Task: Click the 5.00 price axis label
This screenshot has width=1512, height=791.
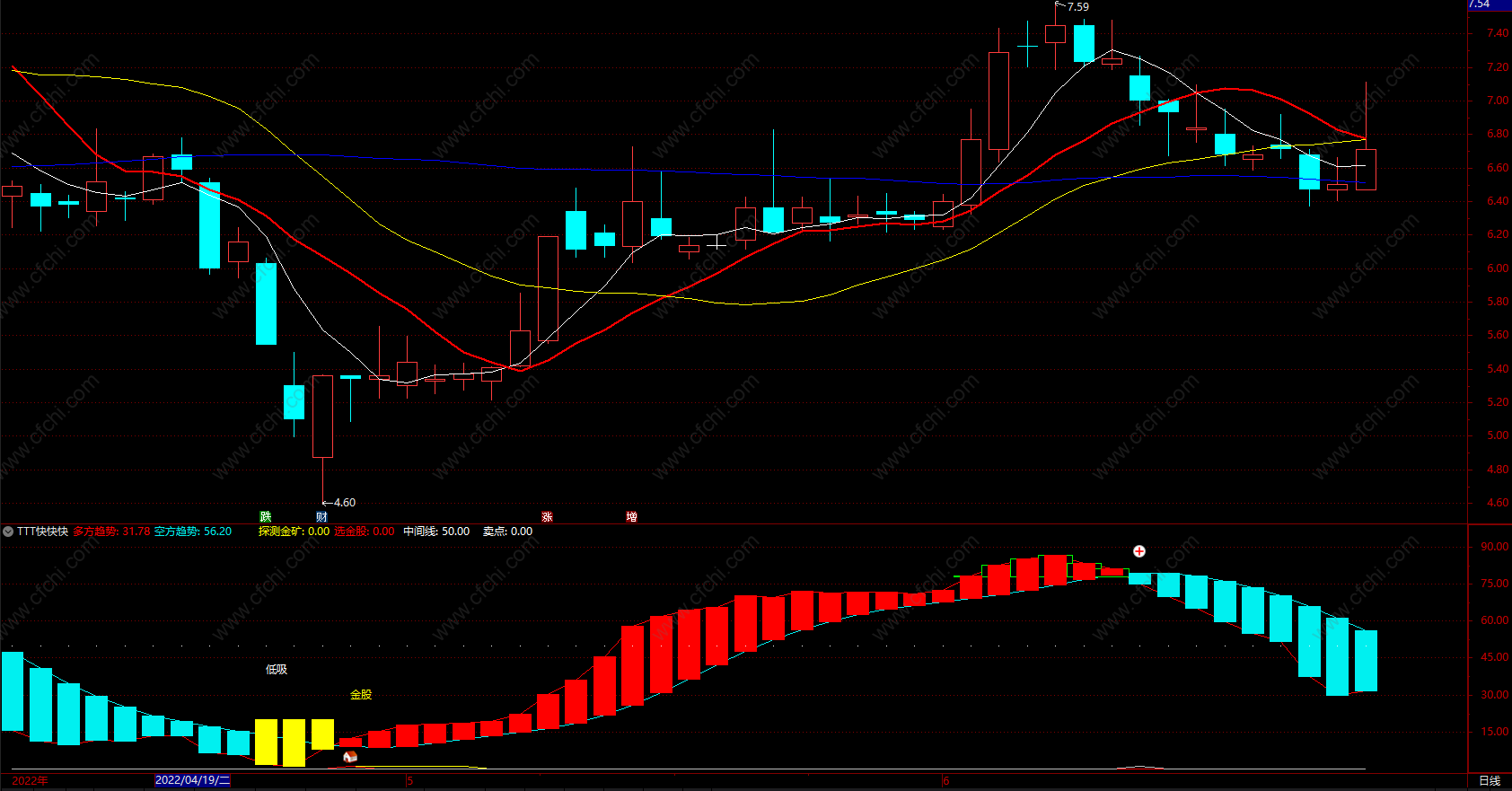Action: point(1498,435)
